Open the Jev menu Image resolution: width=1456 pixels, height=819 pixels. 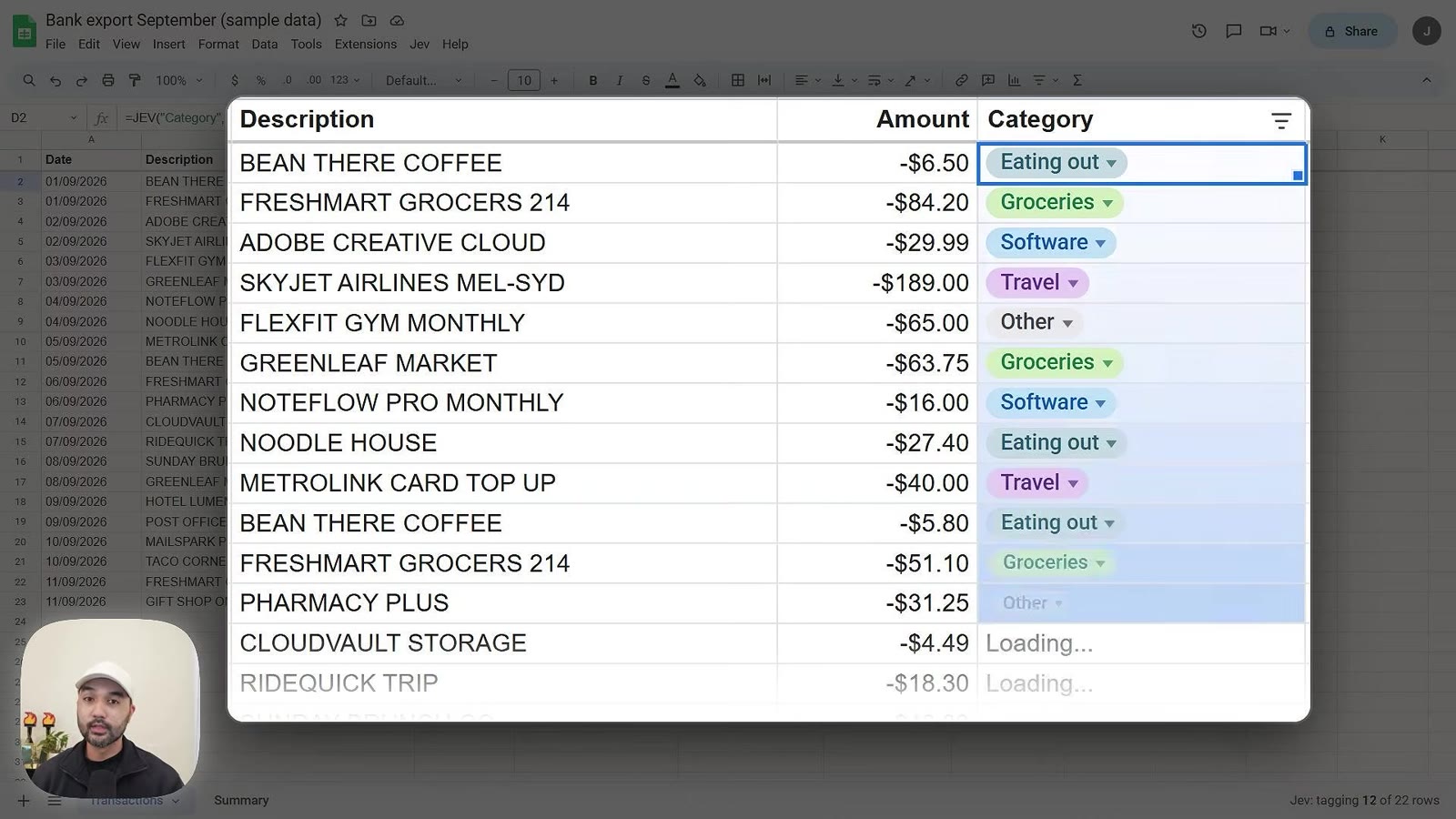420,44
